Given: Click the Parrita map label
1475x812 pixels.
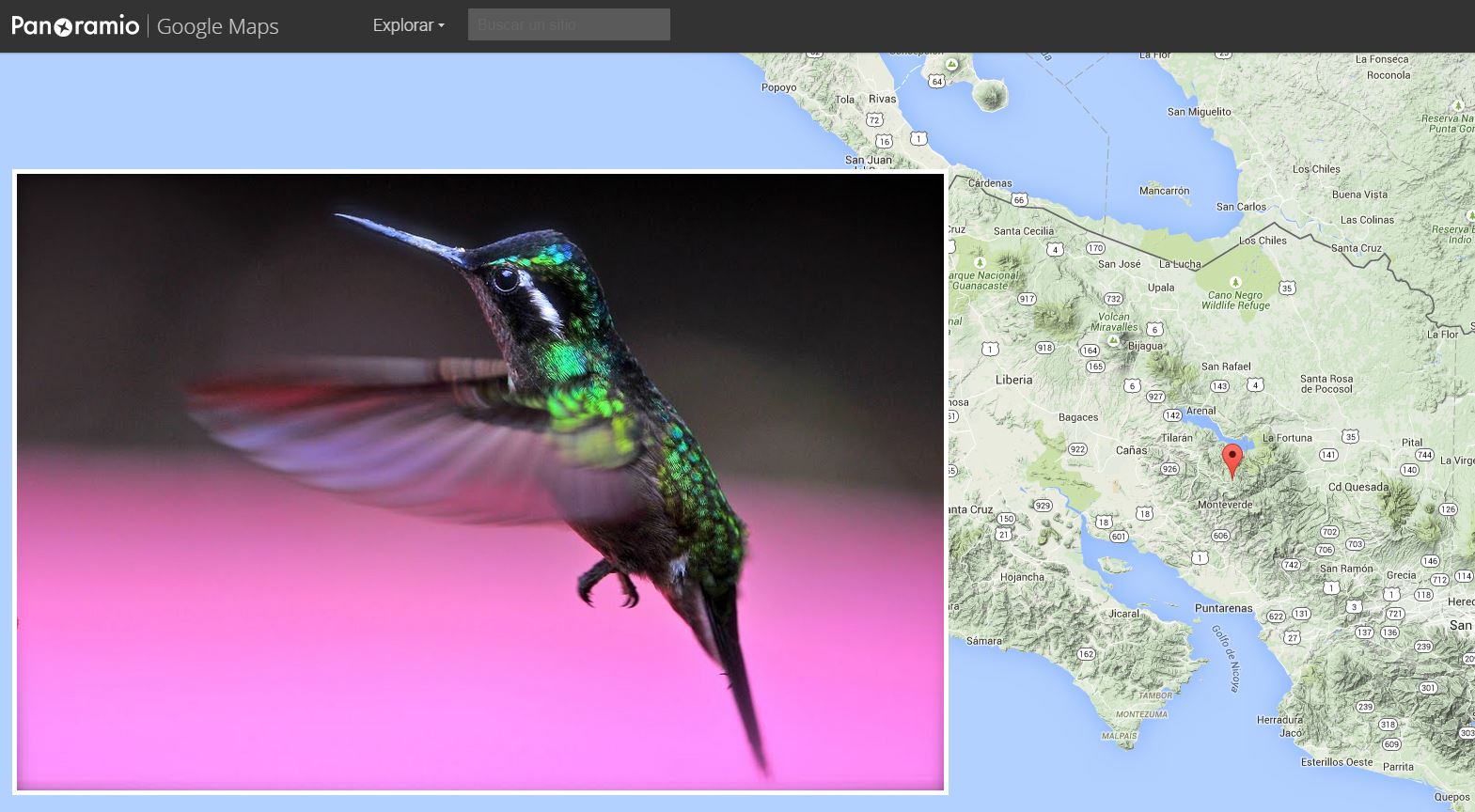Looking at the screenshot, I should 1398,767.
